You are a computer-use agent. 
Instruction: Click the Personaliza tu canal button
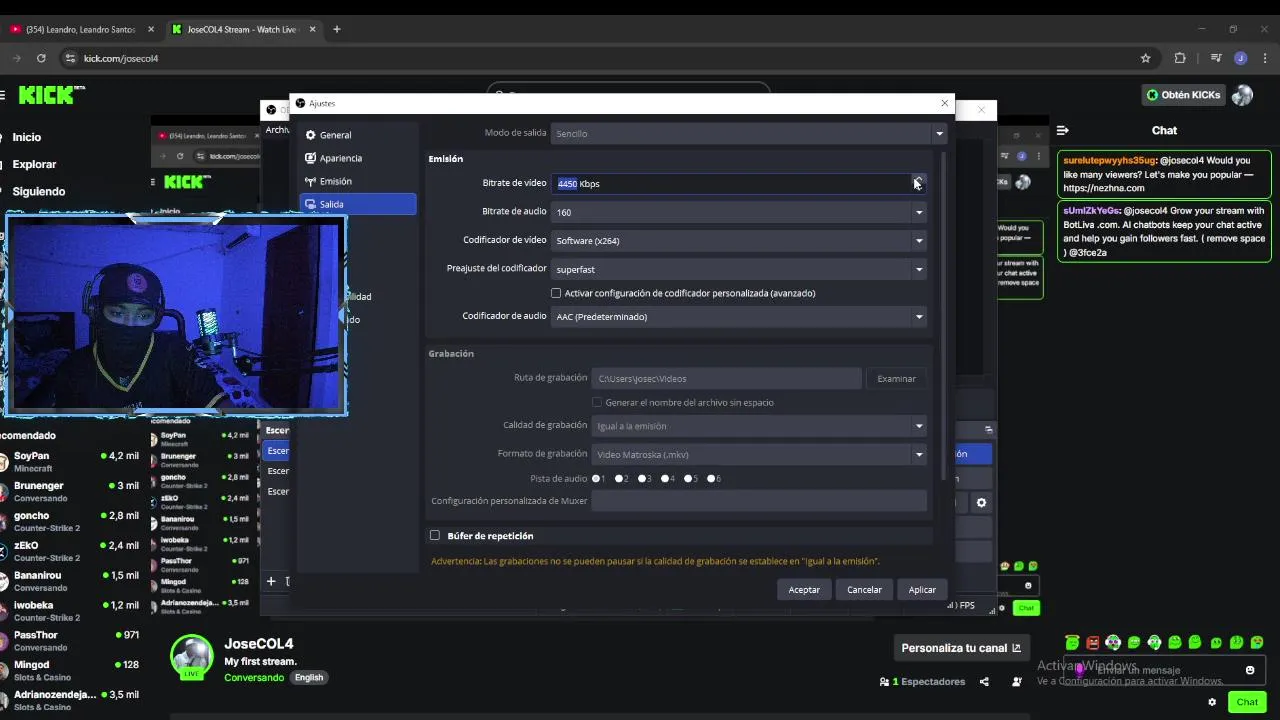[960, 648]
